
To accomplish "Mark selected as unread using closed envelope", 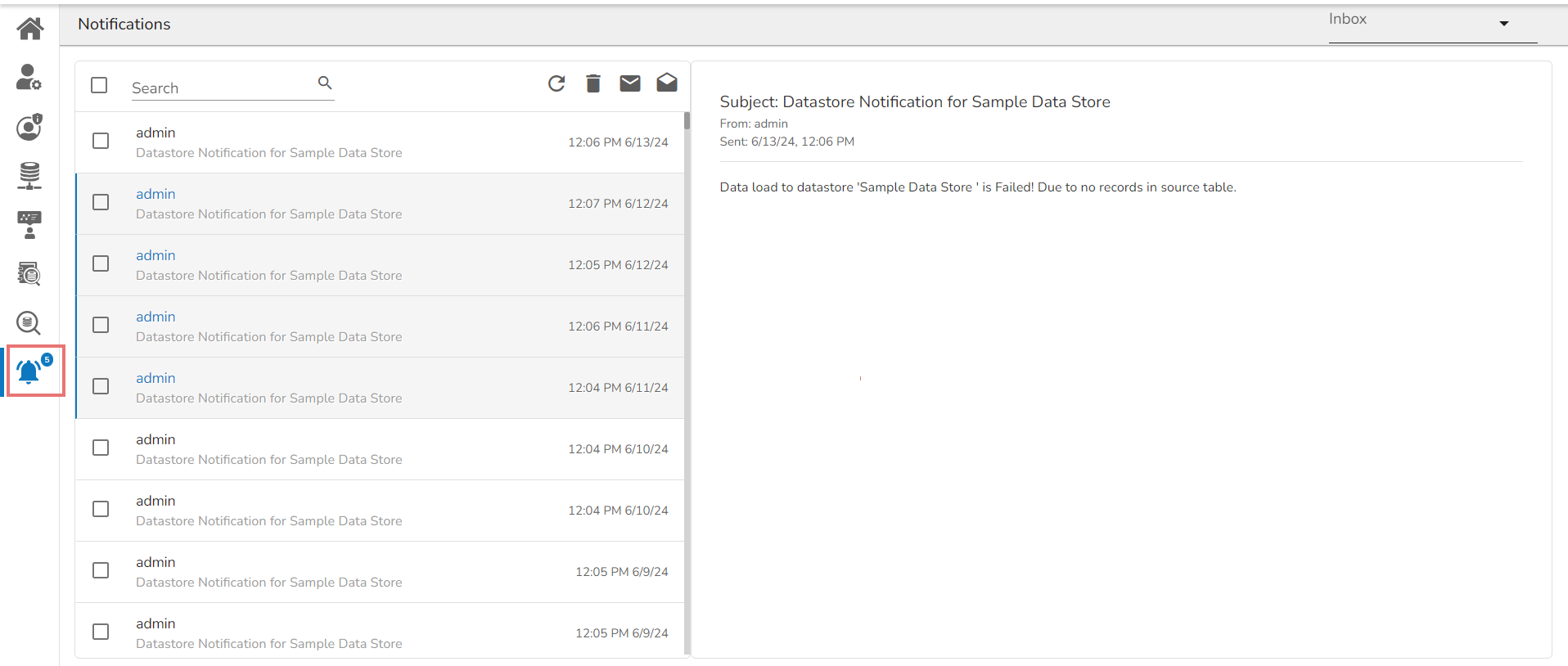I will tap(630, 83).
